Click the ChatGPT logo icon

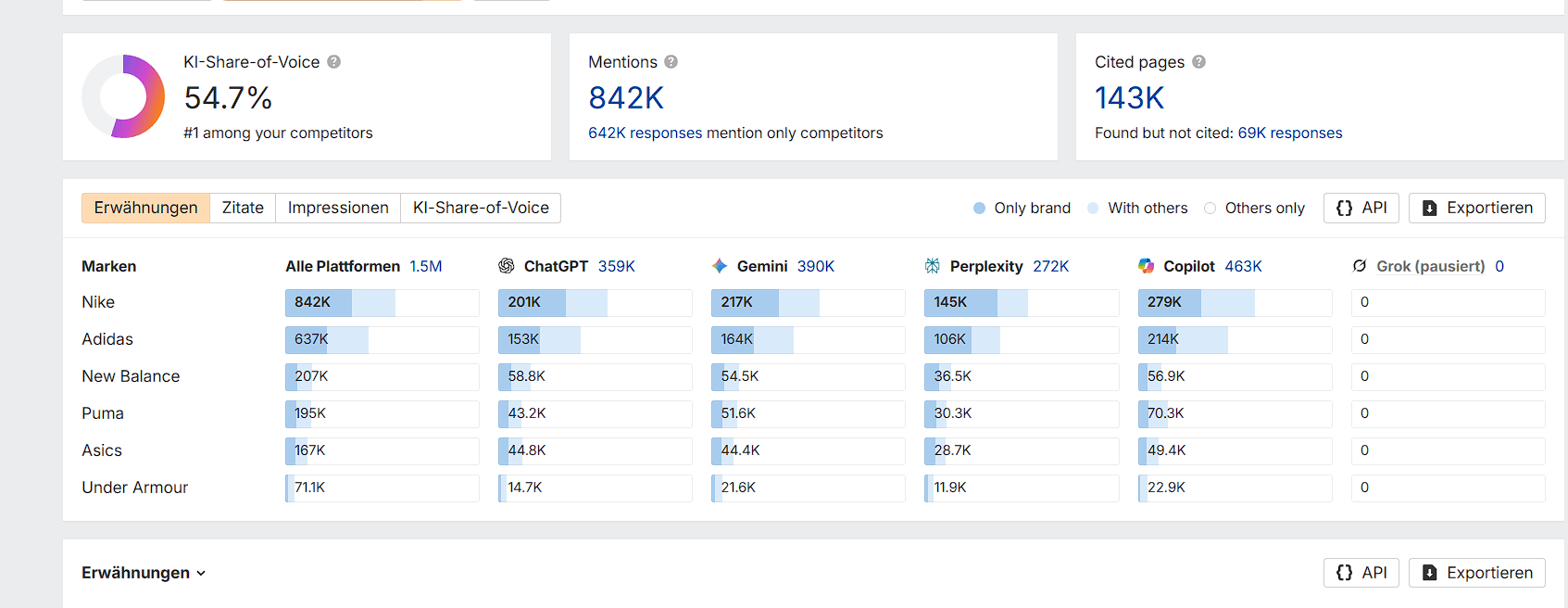click(x=507, y=266)
